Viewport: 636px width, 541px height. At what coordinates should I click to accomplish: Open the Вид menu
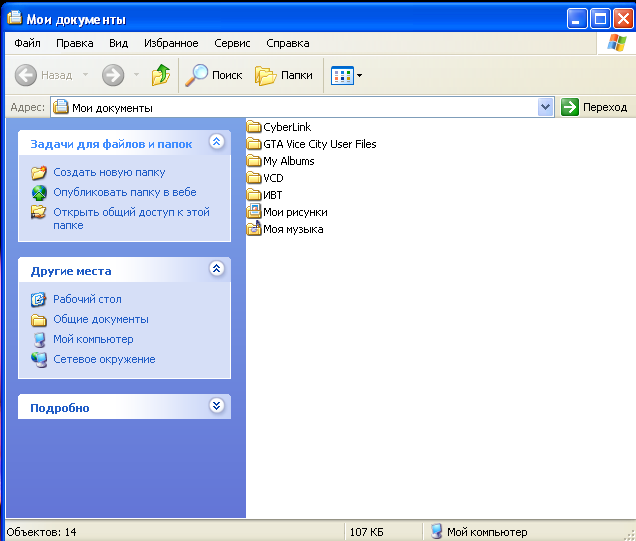118,43
